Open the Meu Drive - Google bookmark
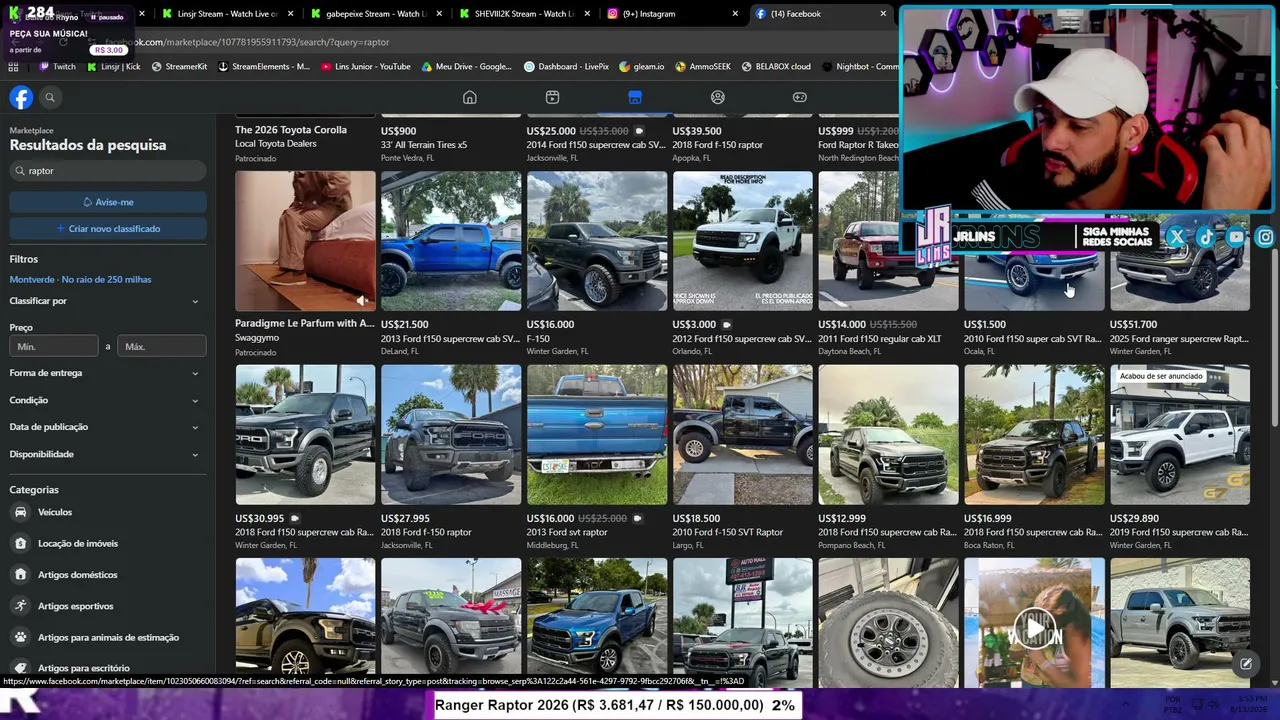 (467, 67)
